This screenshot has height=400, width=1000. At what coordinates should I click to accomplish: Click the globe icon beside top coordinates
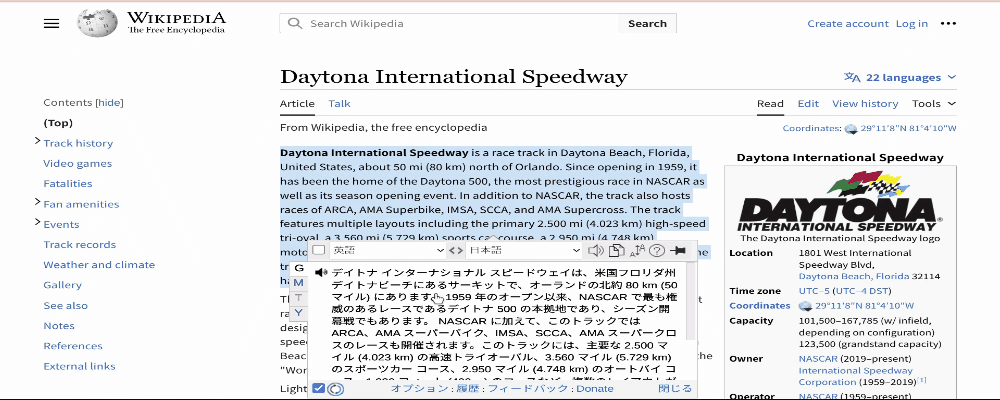click(x=851, y=128)
